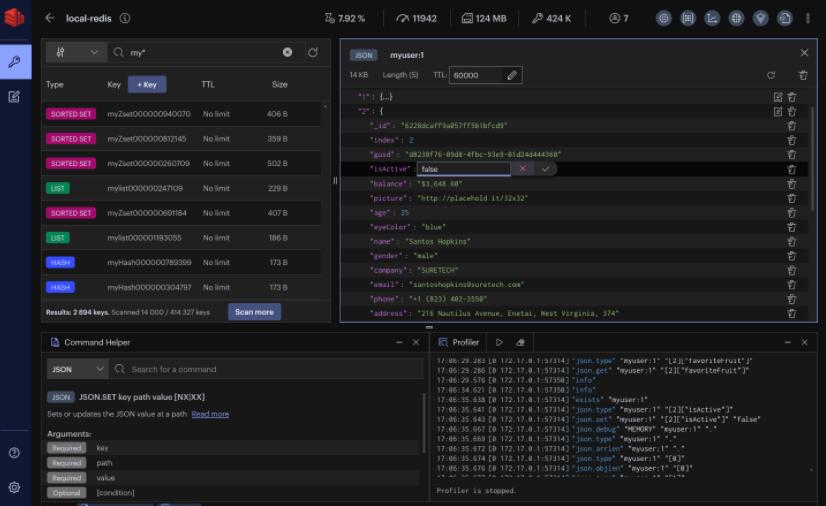
Task: Apply the isActive edit with checkmark
Action: [x=545, y=169]
